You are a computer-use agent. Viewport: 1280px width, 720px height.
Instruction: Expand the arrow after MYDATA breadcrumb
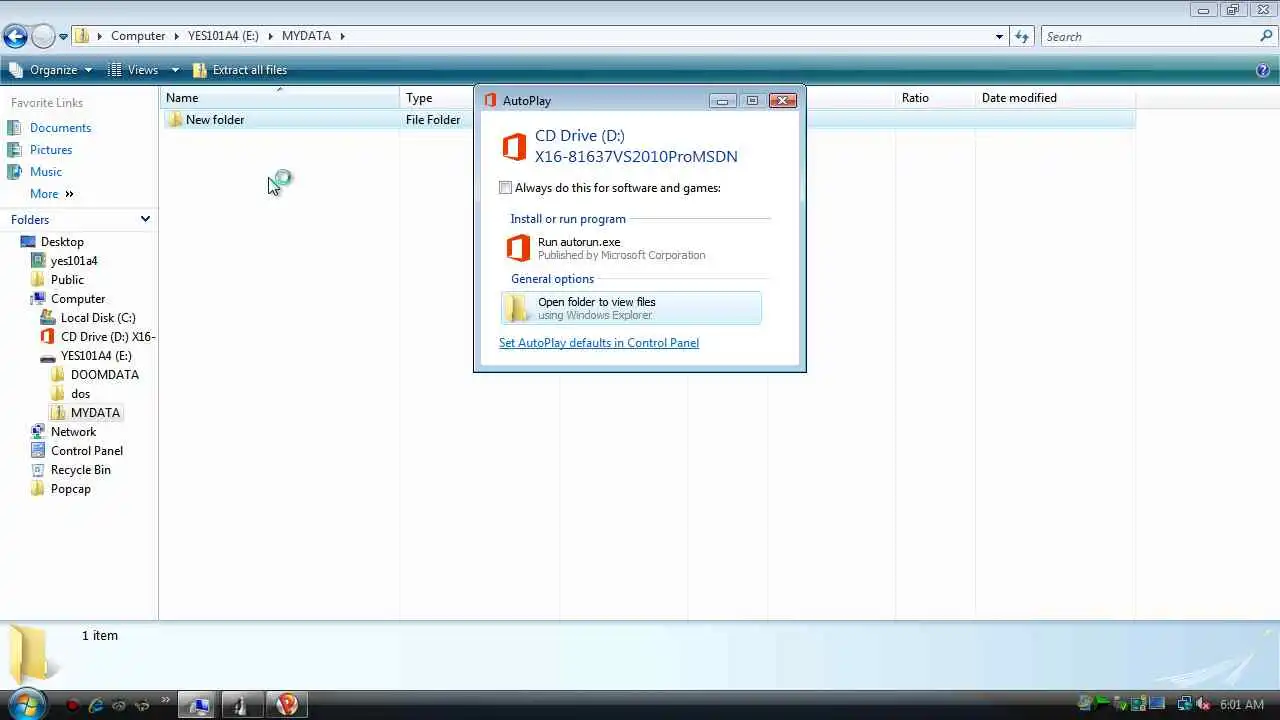click(x=342, y=36)
